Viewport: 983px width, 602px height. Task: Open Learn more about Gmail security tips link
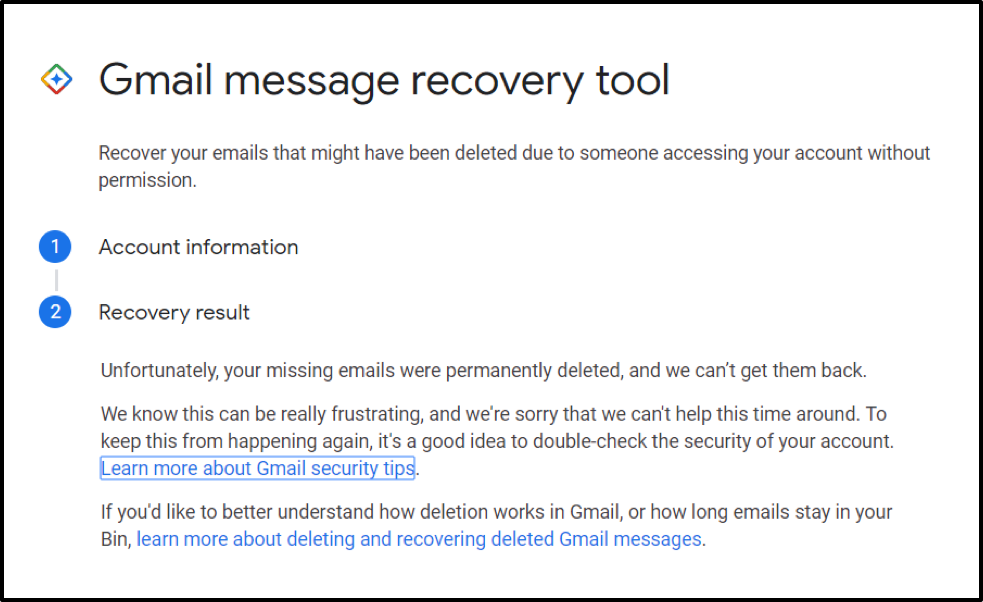pos(258,468)
